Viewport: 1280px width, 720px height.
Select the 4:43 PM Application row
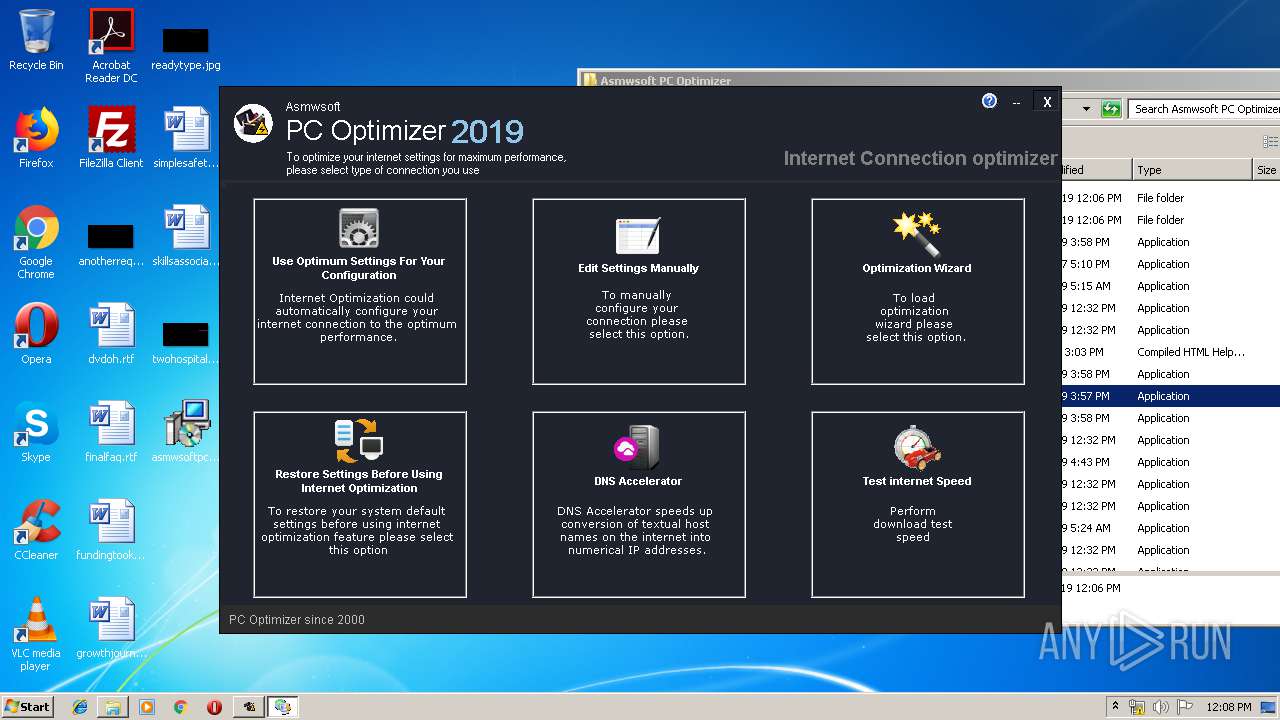[x=1171, y=462]
